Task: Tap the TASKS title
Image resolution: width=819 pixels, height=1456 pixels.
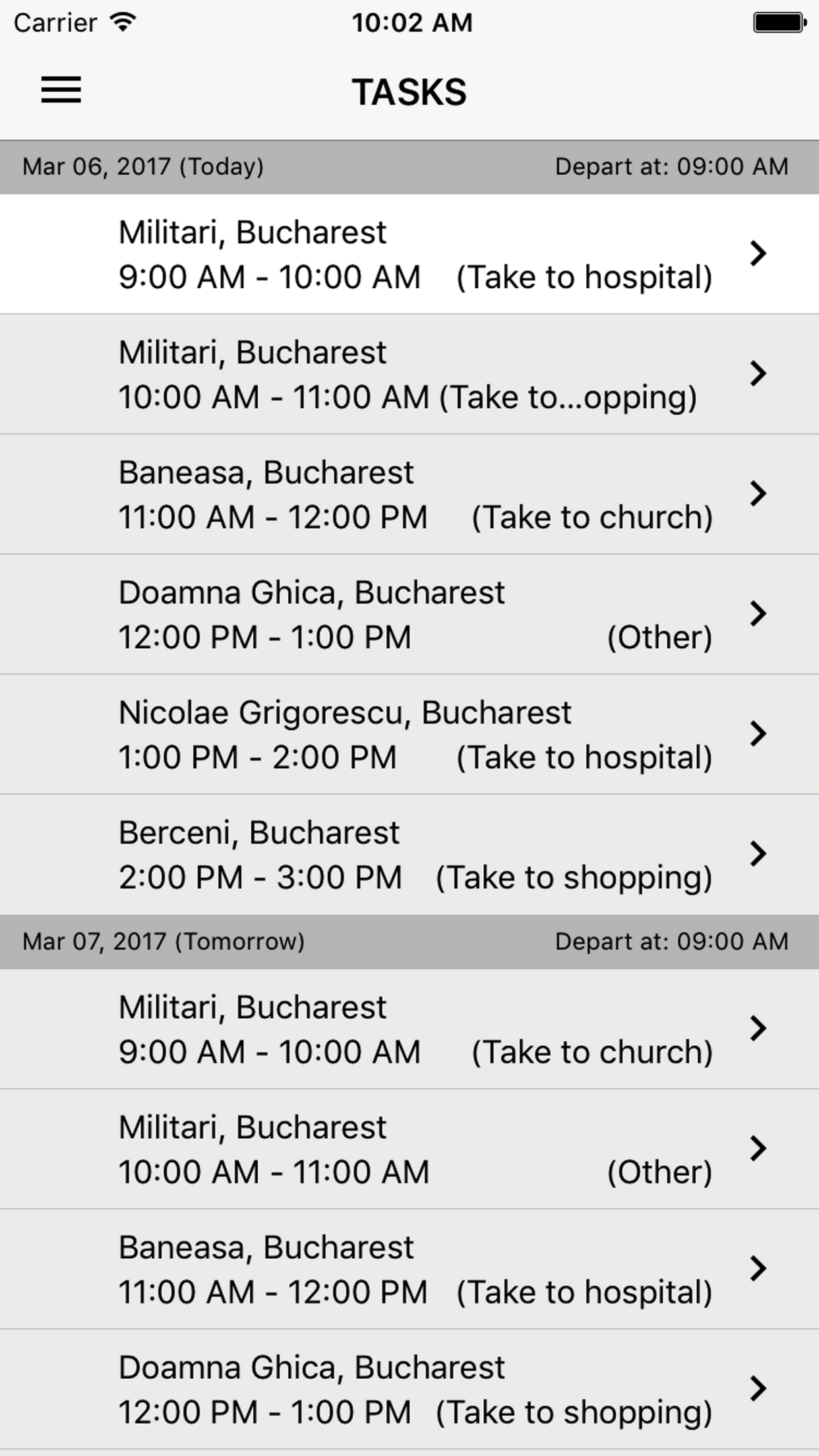Action: click(x=409, y=92)
